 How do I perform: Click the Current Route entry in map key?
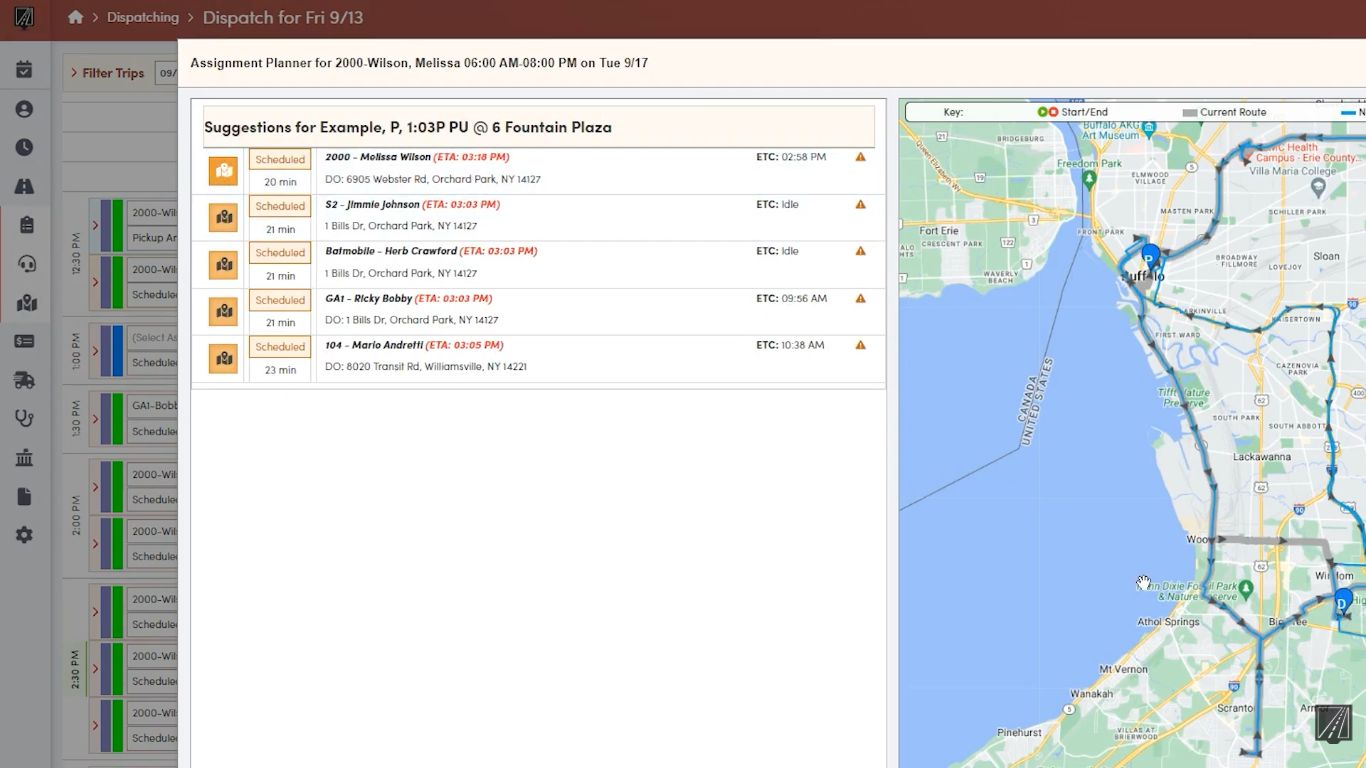1224,112
